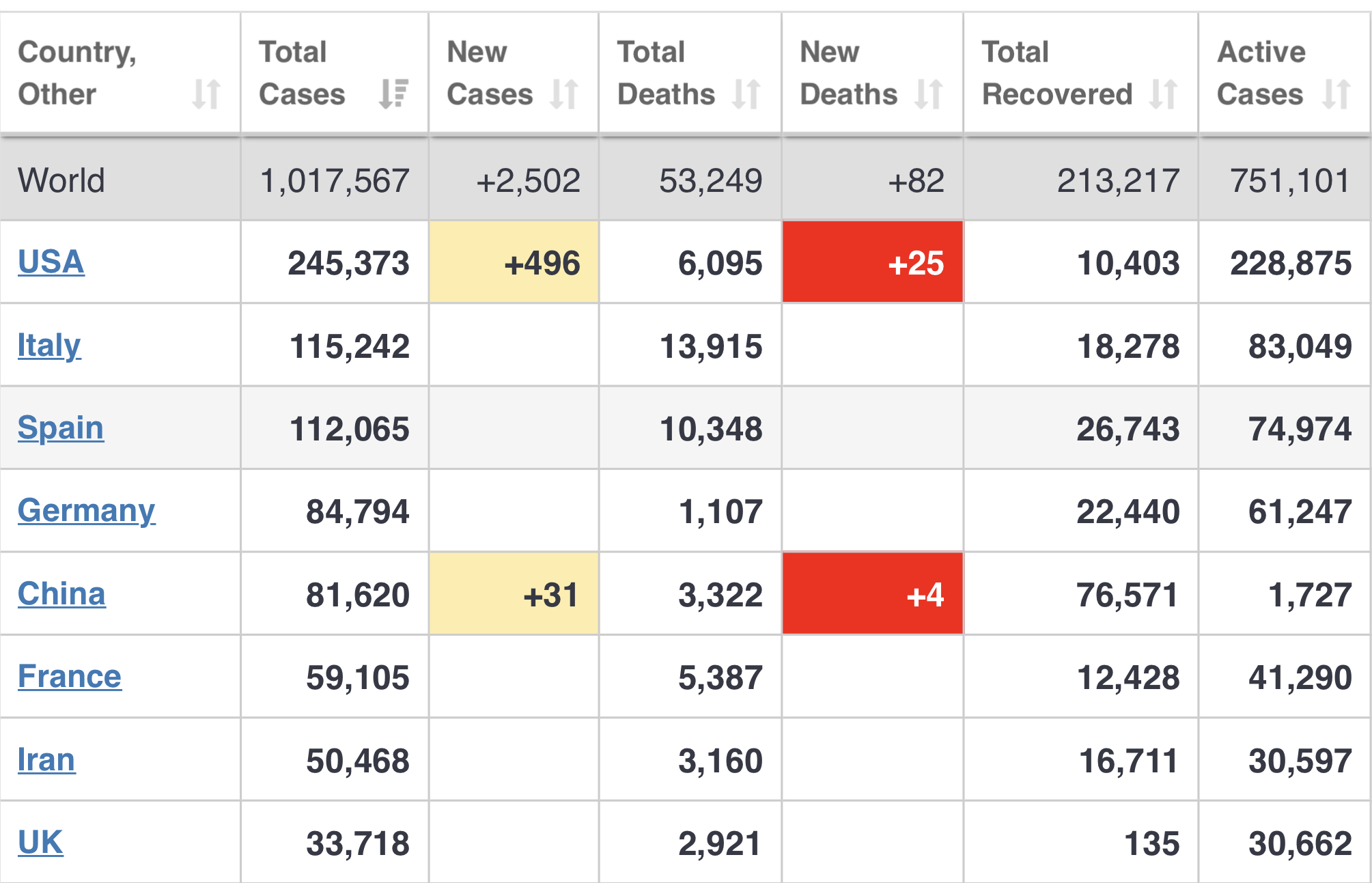Select World new cases +2,502

point(529,181)
